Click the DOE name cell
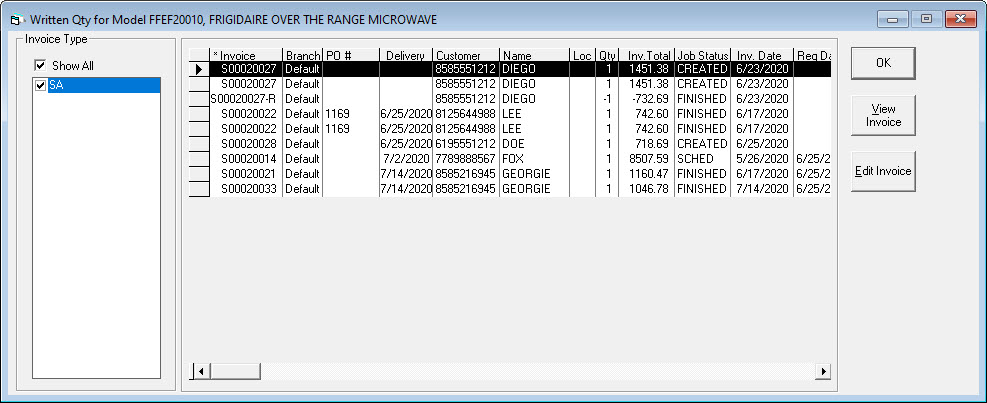Screen dimensions: 987x403 534,144
